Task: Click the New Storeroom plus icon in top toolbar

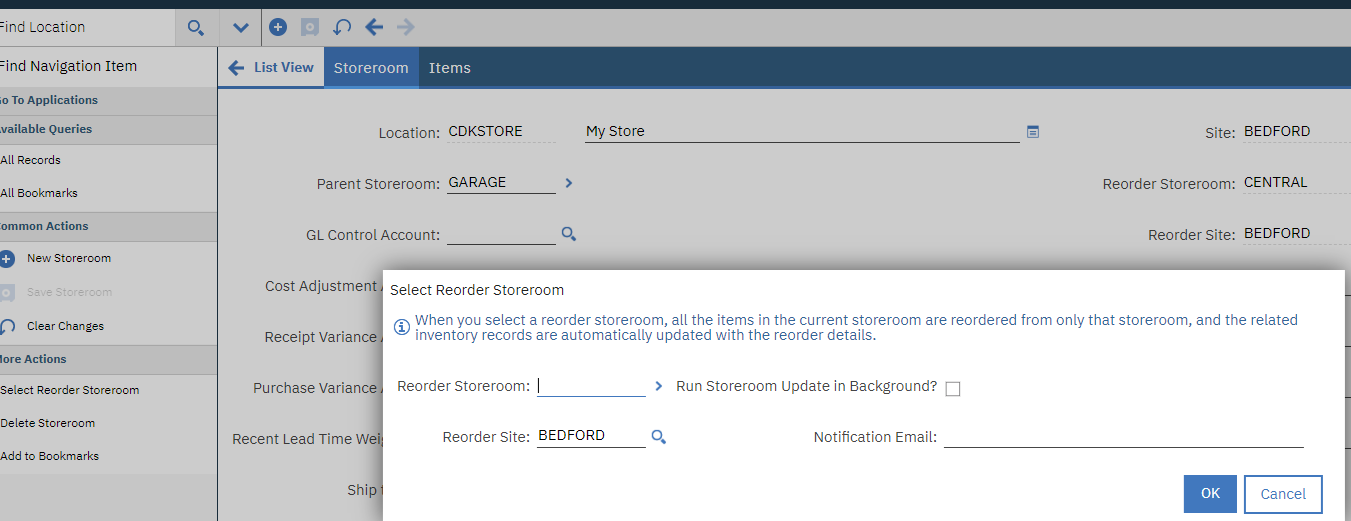Action: pos(279,27)
